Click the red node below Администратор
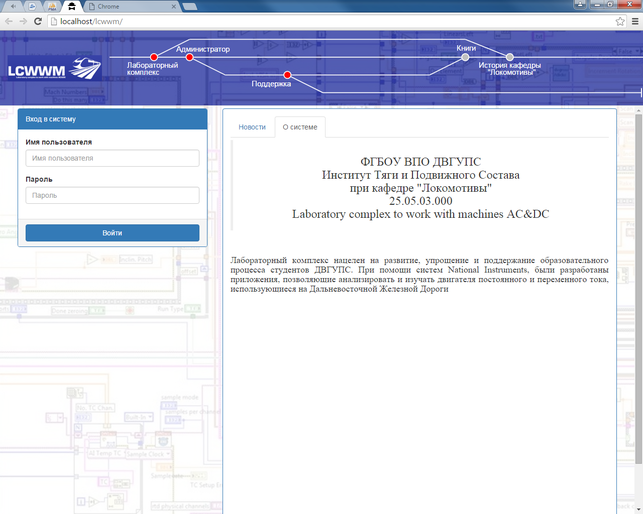 [x=189, y=57]
